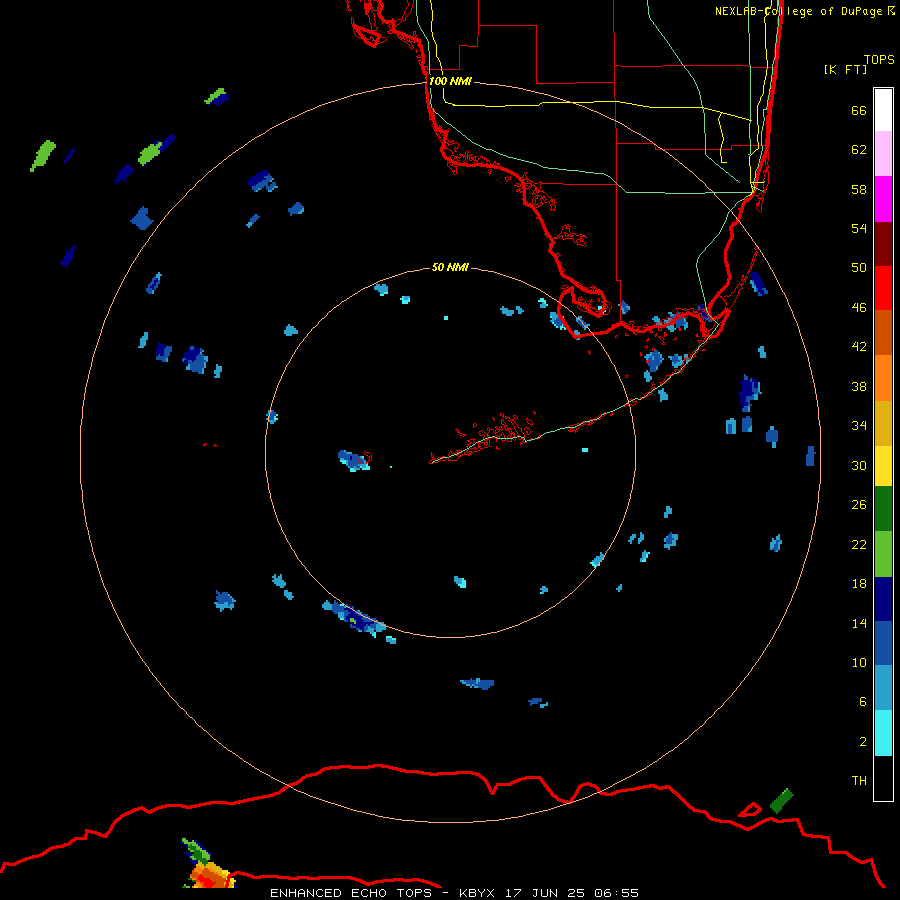Click the "TOPS" legend title

[x=879, y=59]
